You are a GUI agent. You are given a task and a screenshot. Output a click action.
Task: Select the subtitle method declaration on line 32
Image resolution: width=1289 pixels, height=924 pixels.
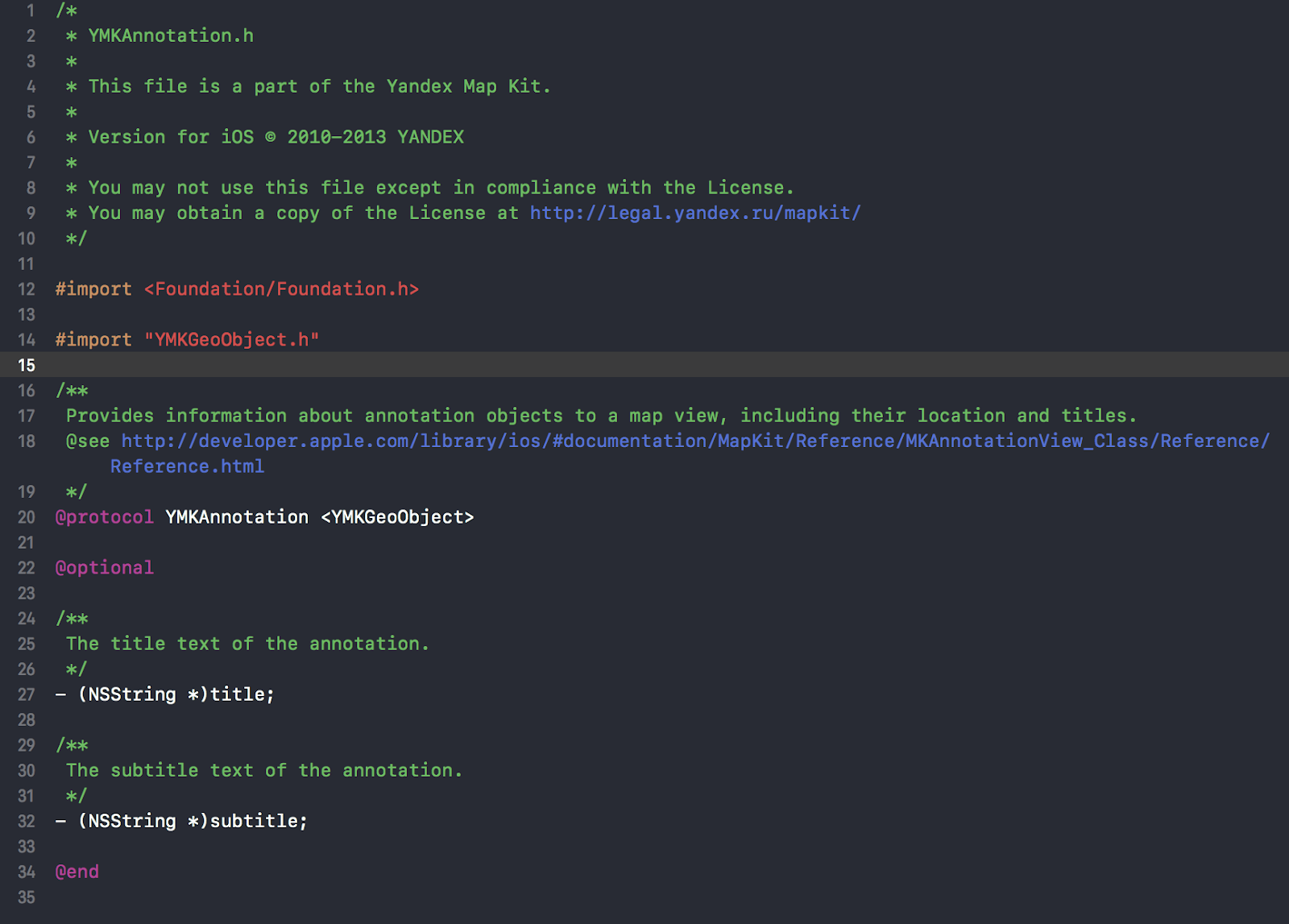click(x=180, y=820)
